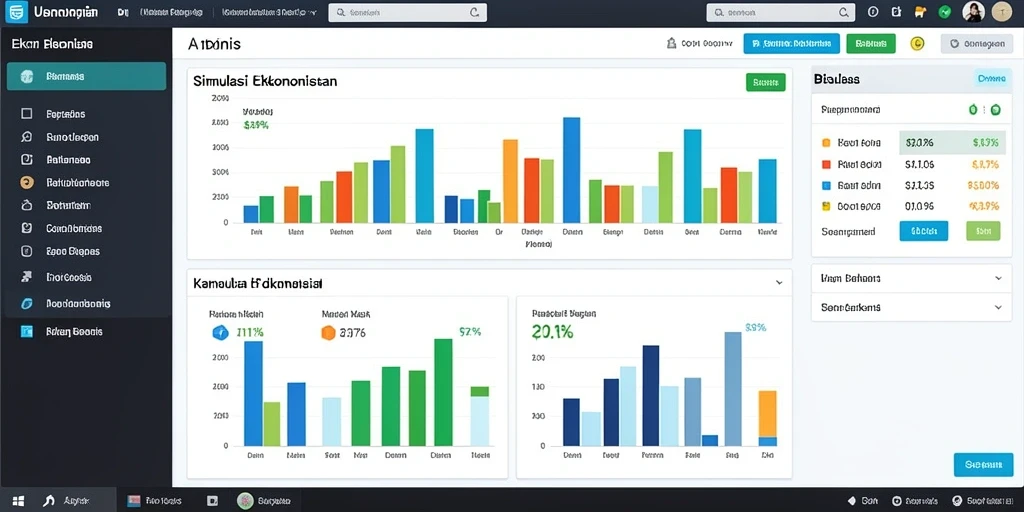Select the orange hexagon icon in lower chart
Screen dimensions: 1024x512
[328, 333]
